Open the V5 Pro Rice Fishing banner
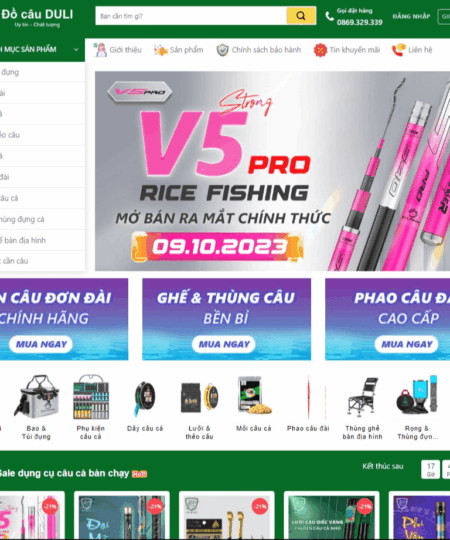This screenshot has width=450, height=540. pyautogui.click(x=272, y=171)
